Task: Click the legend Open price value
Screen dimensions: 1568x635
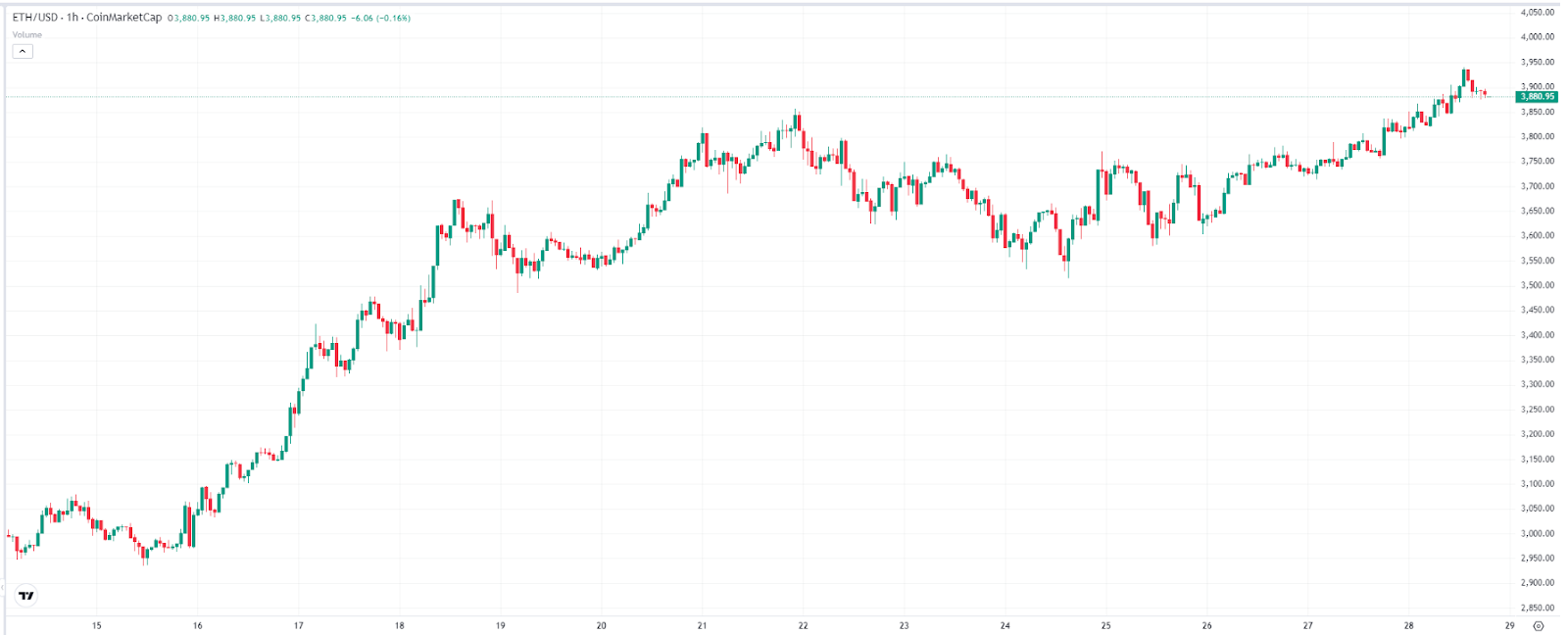Action: pyautogui.click(x=190, y=19)
